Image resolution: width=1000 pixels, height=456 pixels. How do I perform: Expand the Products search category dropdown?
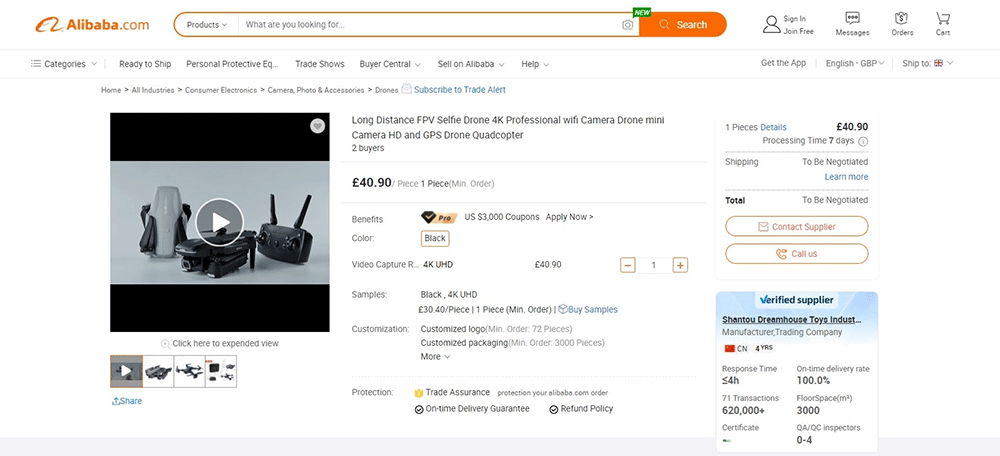click(x=206, y=25)
